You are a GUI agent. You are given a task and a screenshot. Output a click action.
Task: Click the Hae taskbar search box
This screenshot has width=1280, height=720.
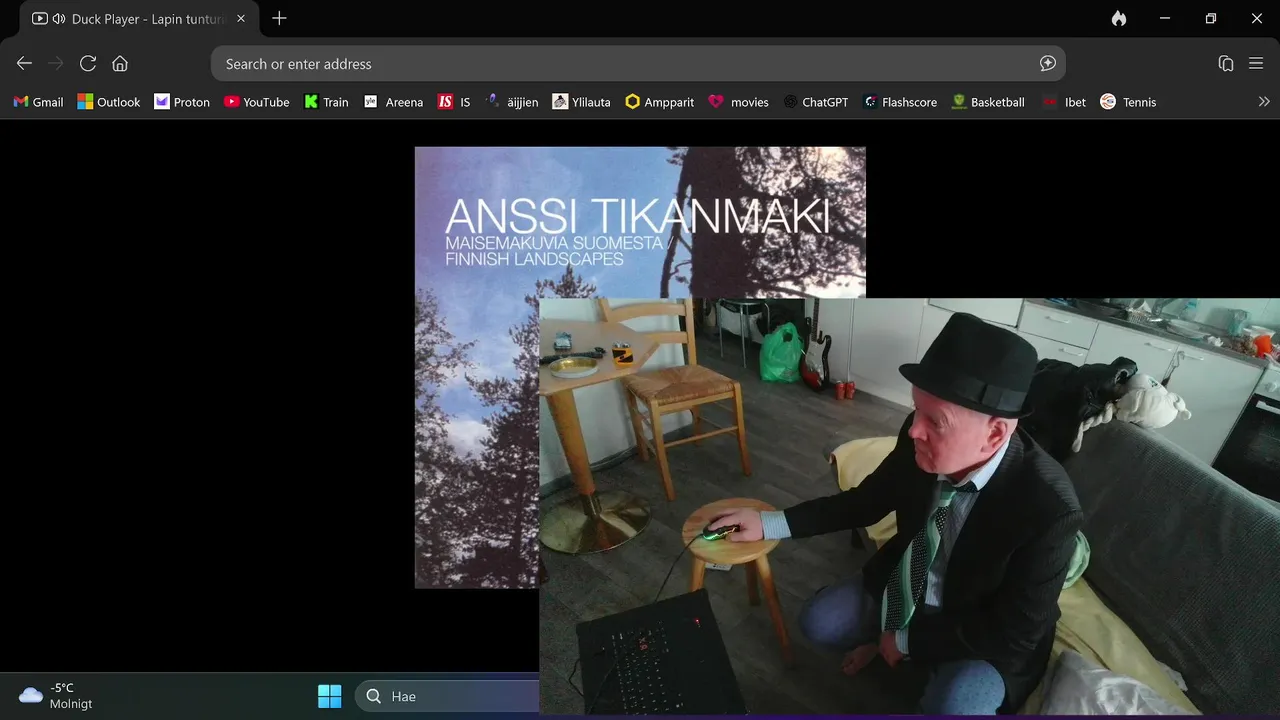click(x=448, y=696)
